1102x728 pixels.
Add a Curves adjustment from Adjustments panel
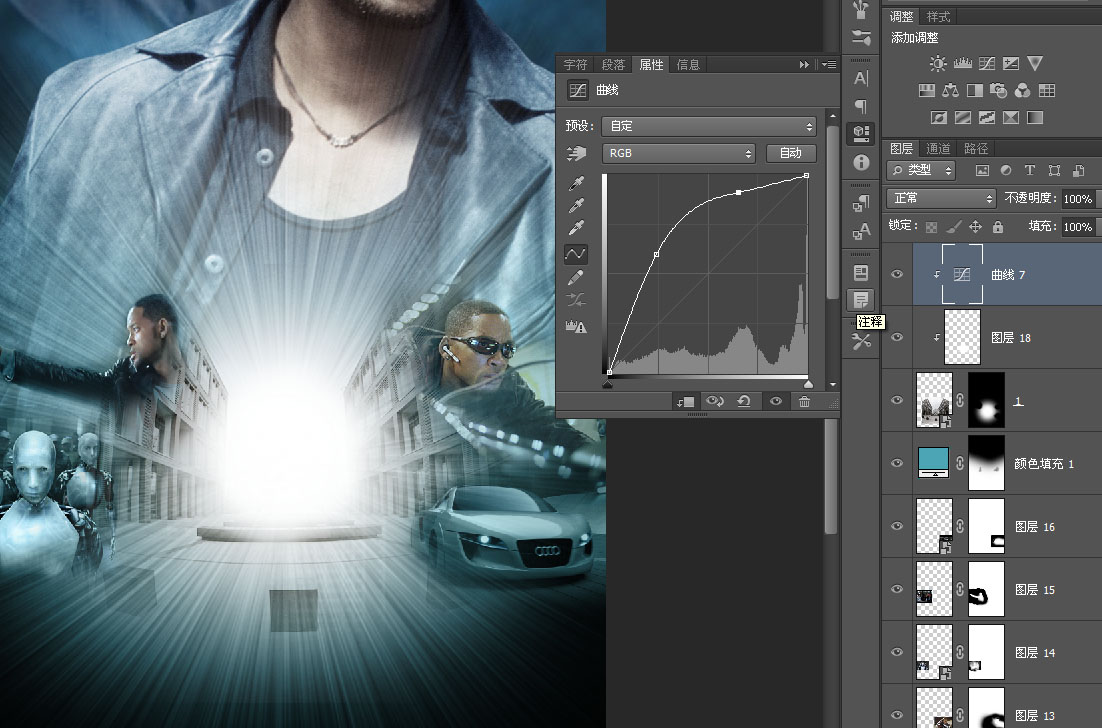coord(987,64)
